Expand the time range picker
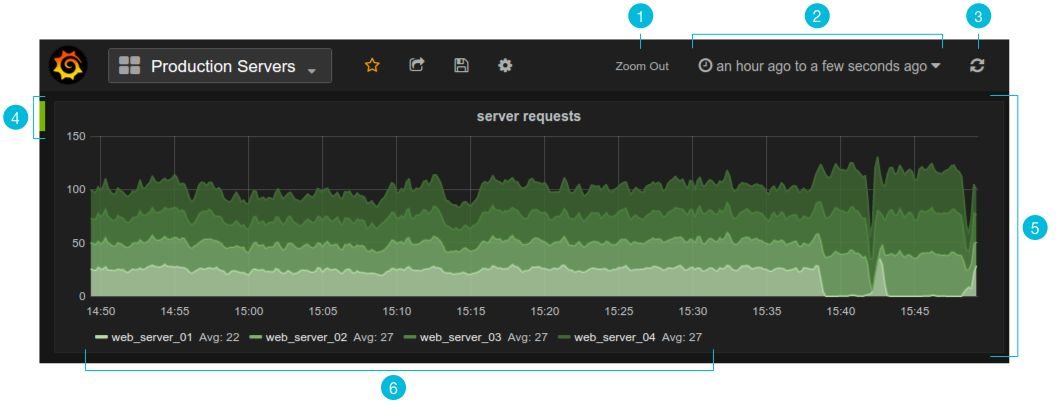Screen dimensions: 1057x408 pos(819,66)
